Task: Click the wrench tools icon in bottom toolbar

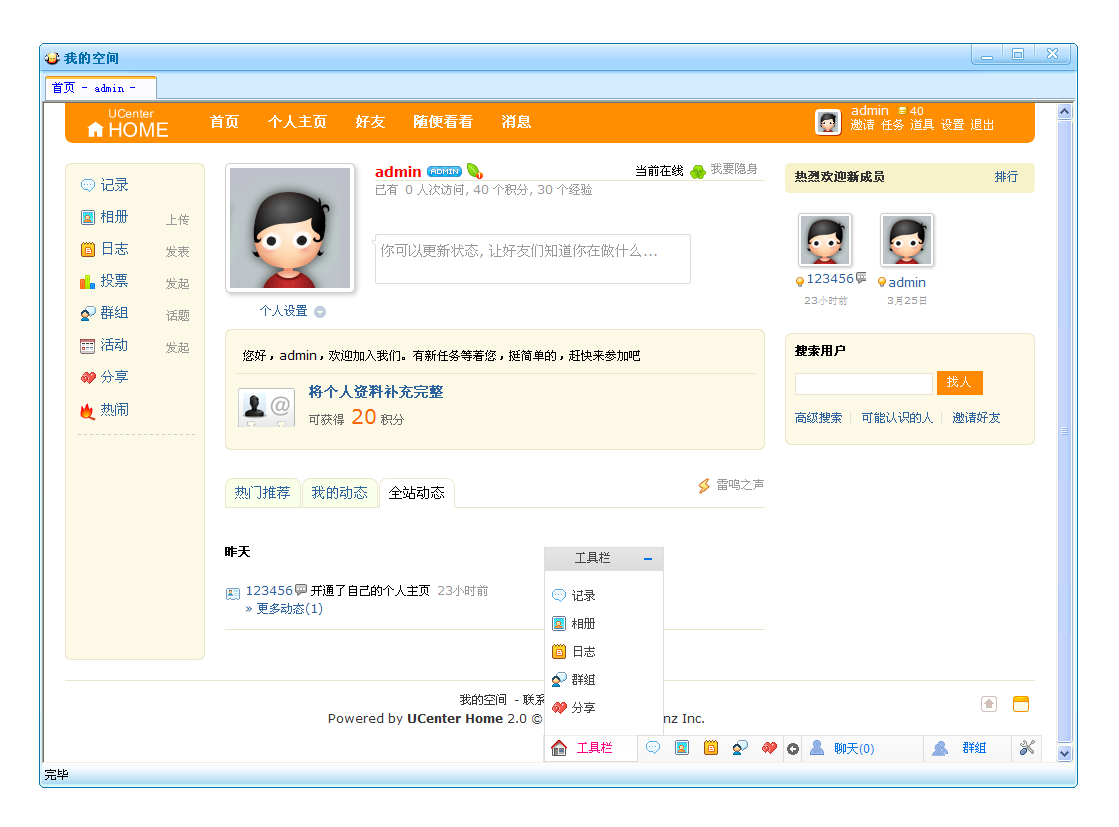Action: [1027, 748]
